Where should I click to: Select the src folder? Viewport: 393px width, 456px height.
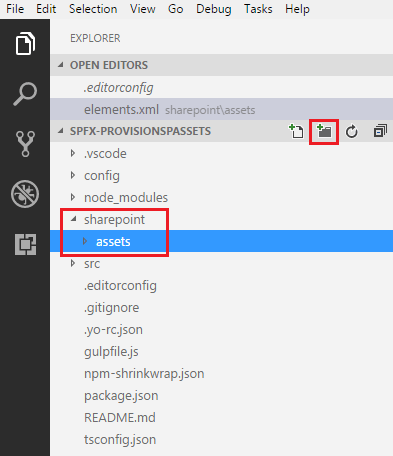221,263
